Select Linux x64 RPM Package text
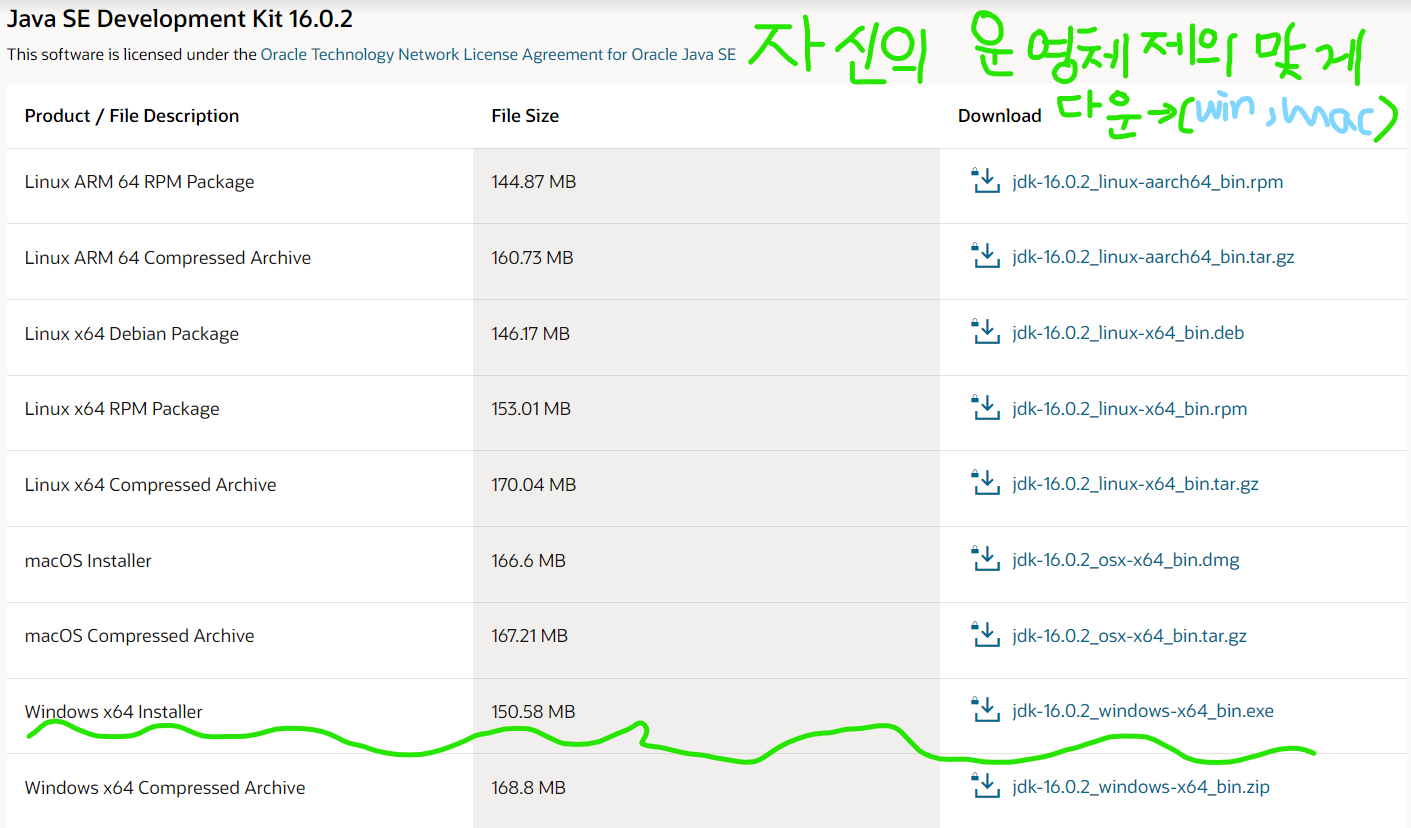The width and height of the screenshot is (1411, 828). pyautogui.click(x=122, y=409)
